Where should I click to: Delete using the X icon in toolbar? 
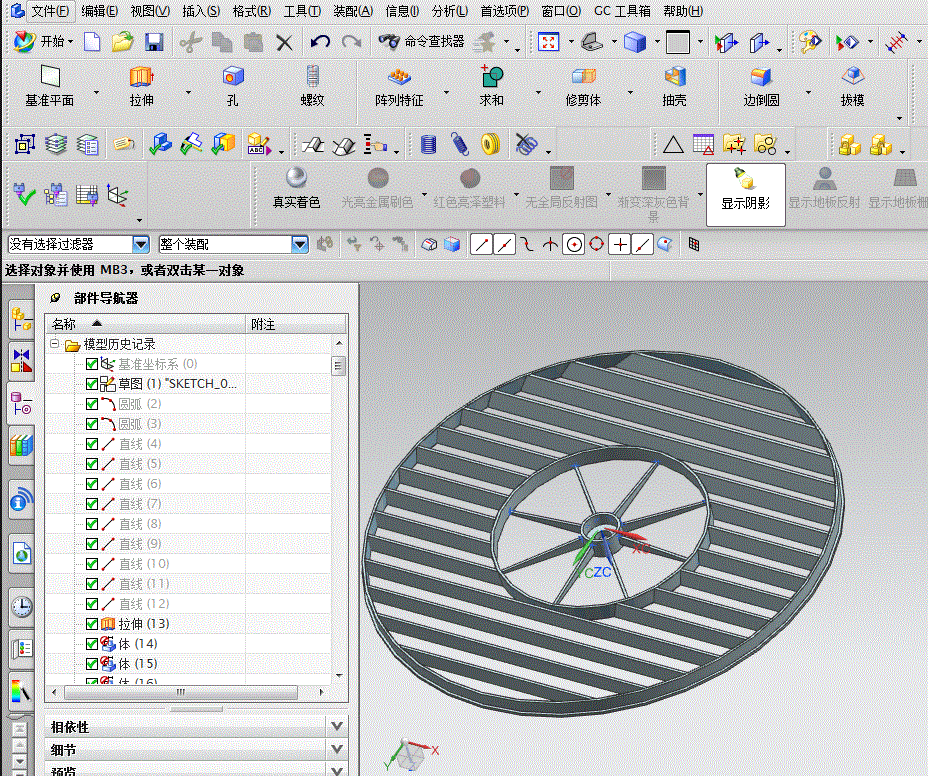pyautogui.click(x=285, y=43)
